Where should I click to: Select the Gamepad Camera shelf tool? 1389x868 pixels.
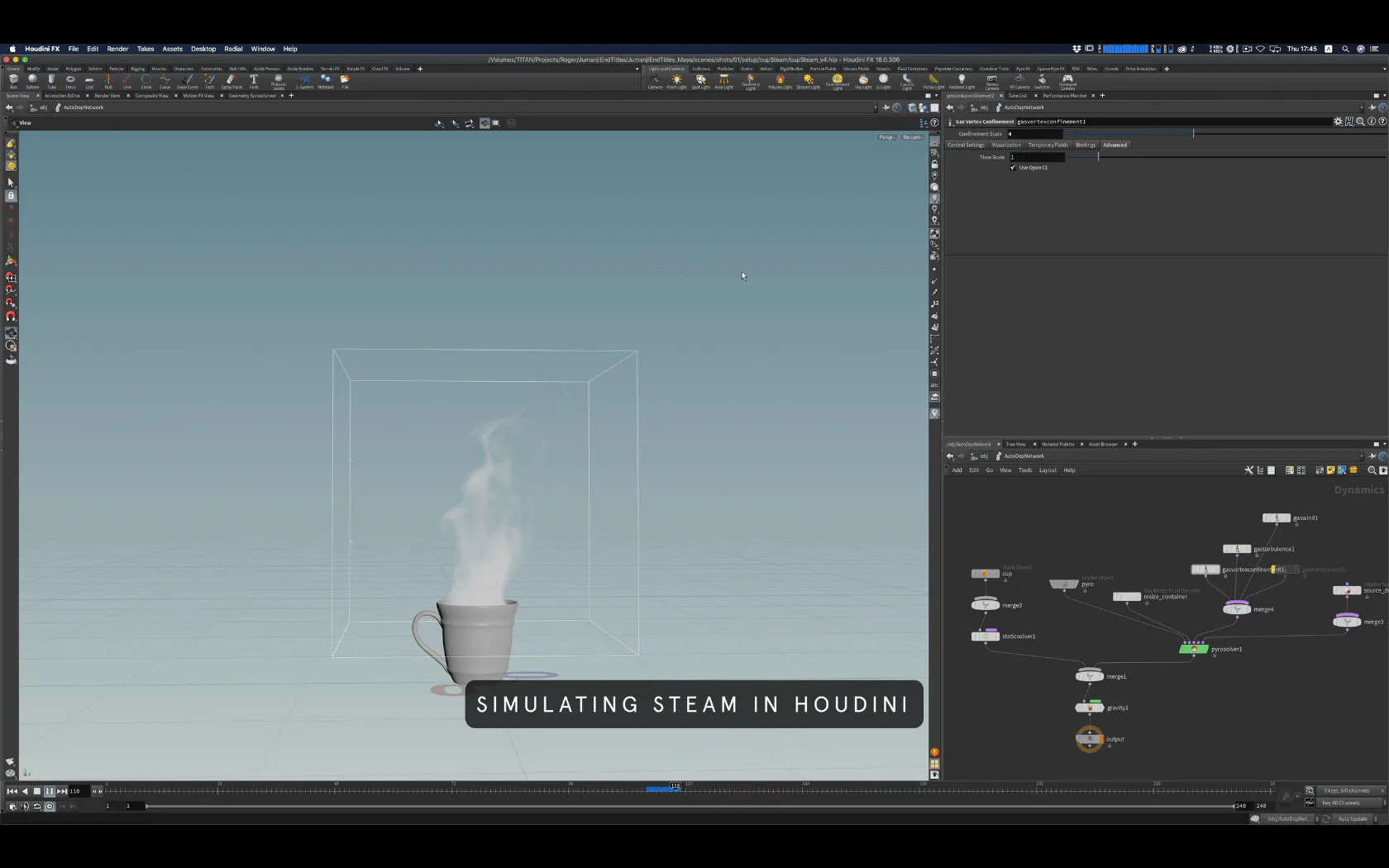coord(1067,81)
